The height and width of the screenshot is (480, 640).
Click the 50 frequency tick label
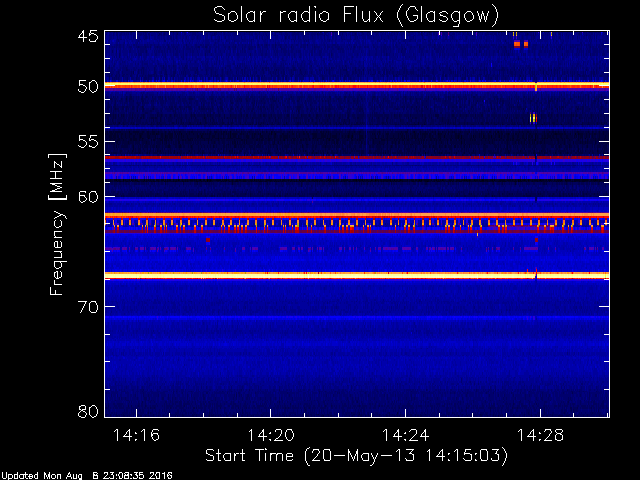[x=88, y=87]
